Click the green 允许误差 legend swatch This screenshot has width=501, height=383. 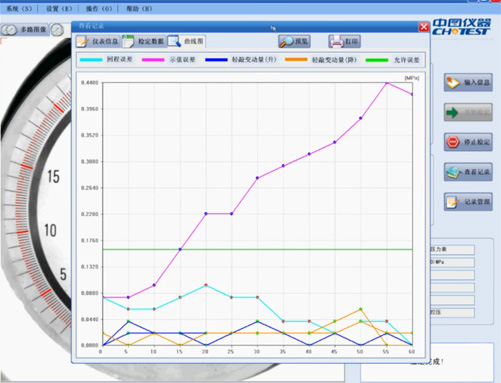tap(377, 60)
